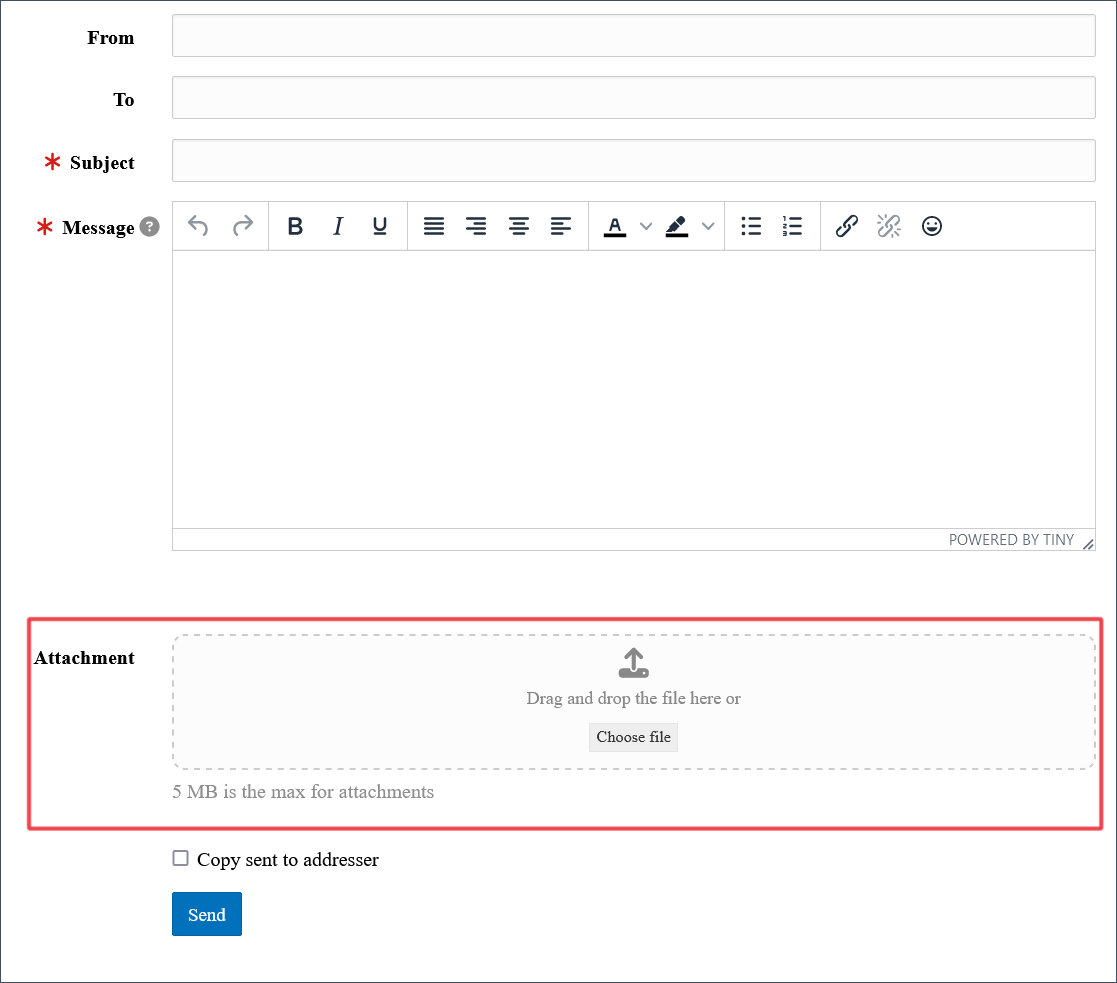1117x983 pixels.
Task: Click the Undo arrow in the editor toolbar
Action: (198, 227)
